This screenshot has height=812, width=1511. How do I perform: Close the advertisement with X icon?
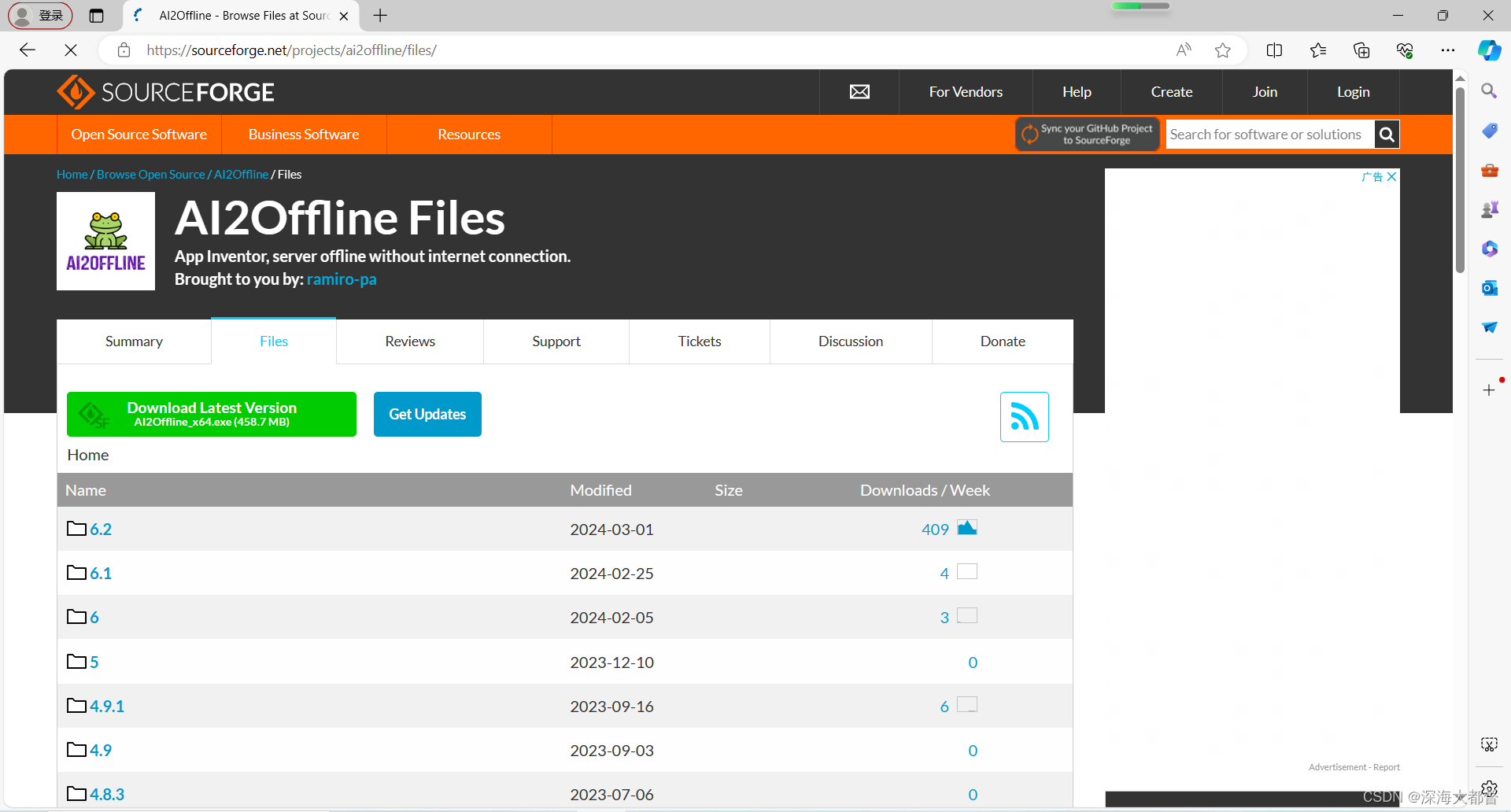click(1391, 177)
